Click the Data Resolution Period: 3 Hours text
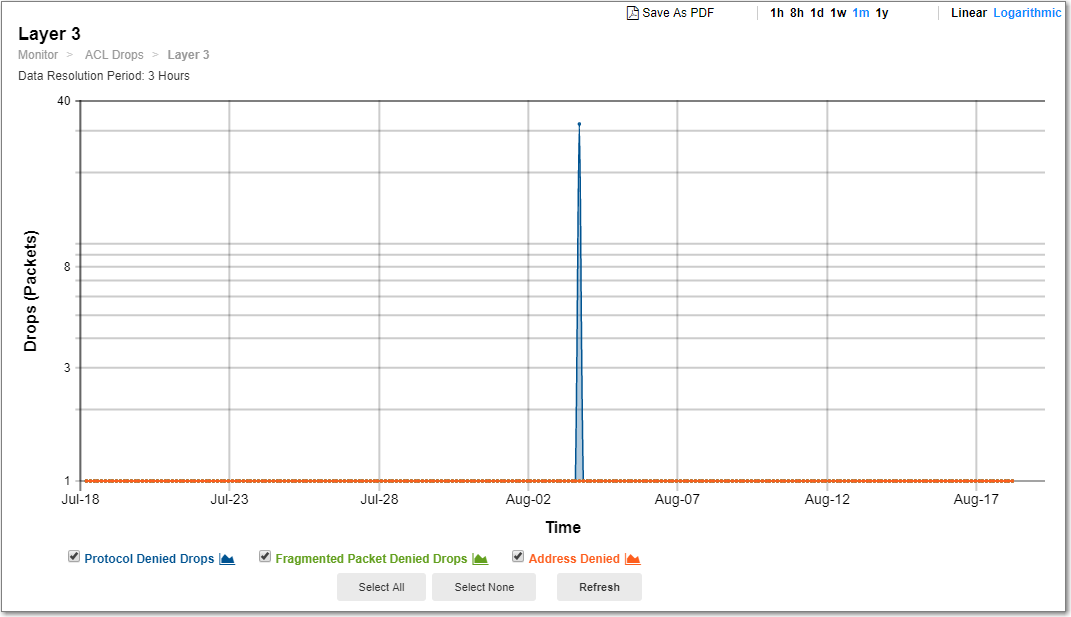This screenshot has width=1071, height=617. 104,76
